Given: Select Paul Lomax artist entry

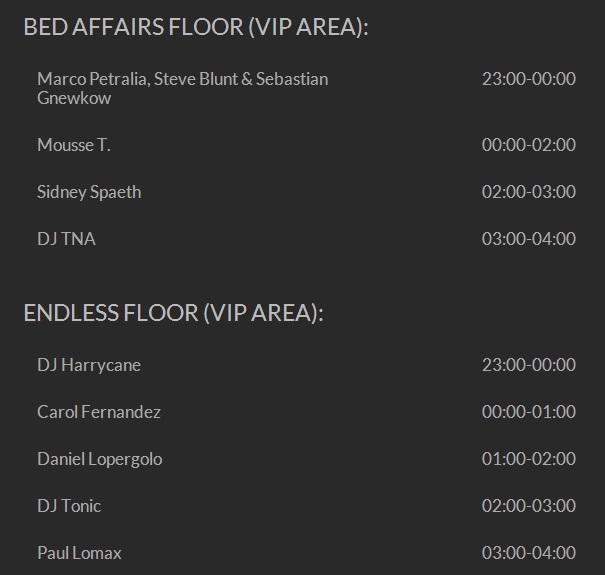Looking at the screenshot, I should [79, 553].
